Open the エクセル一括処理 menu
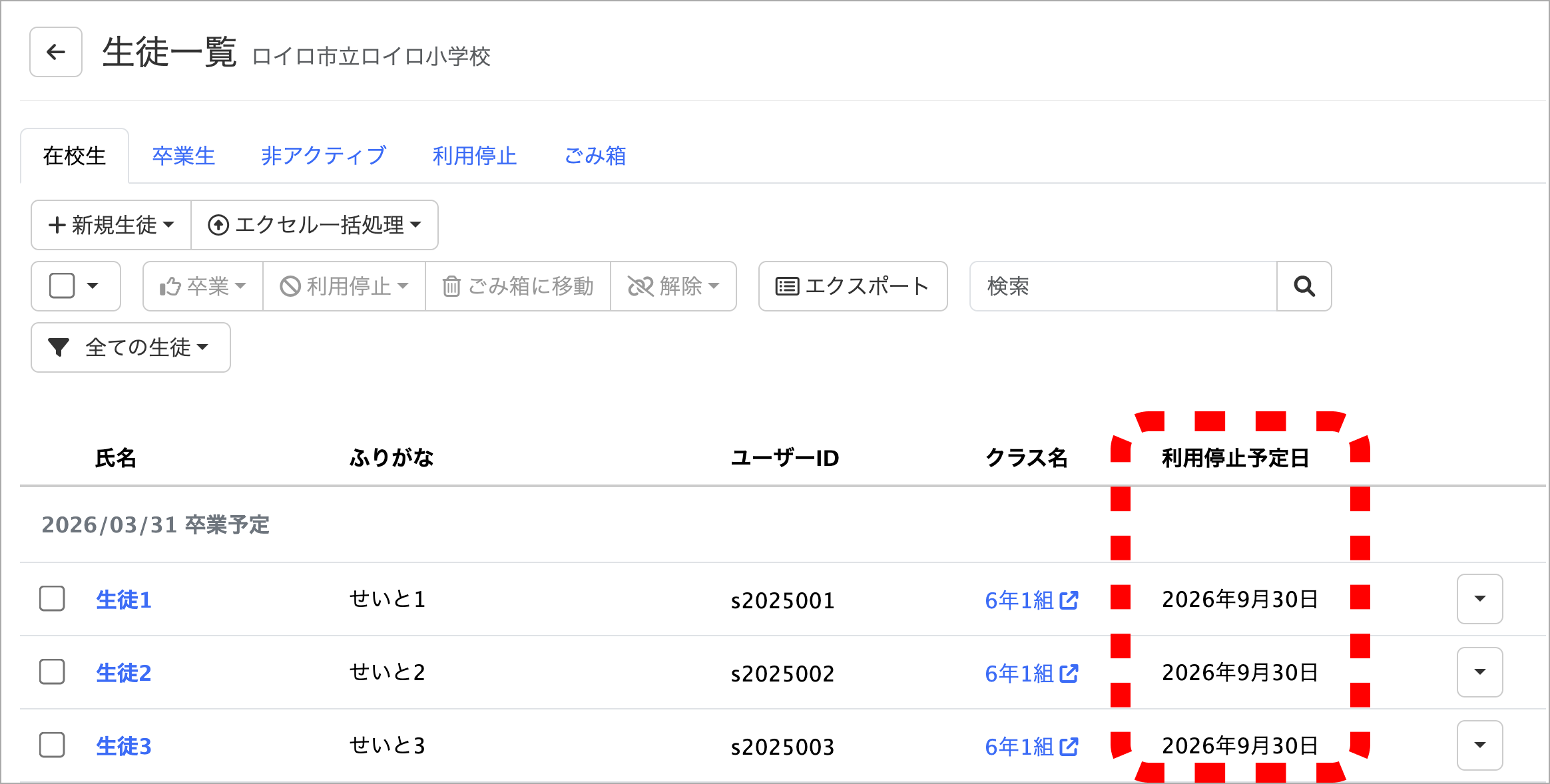The image size is (1550, 784). coord(314,225)
